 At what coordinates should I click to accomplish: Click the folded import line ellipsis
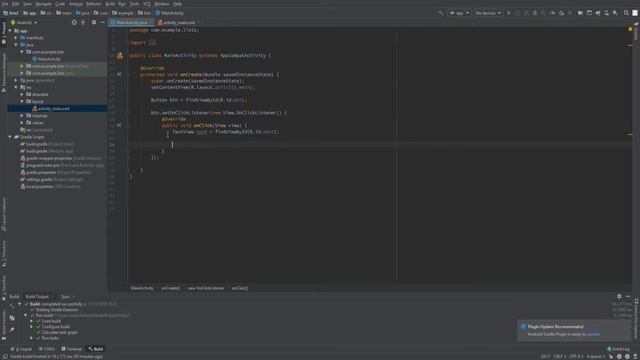(152, 42)
